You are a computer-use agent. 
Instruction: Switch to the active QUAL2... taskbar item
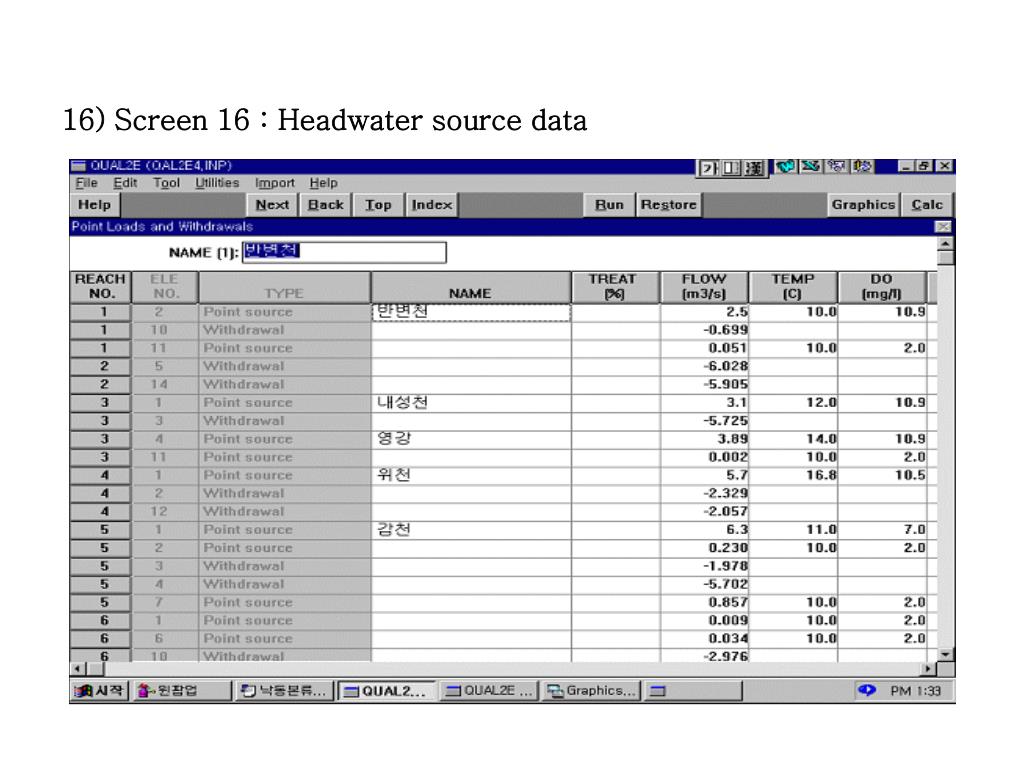pos(387,691)
